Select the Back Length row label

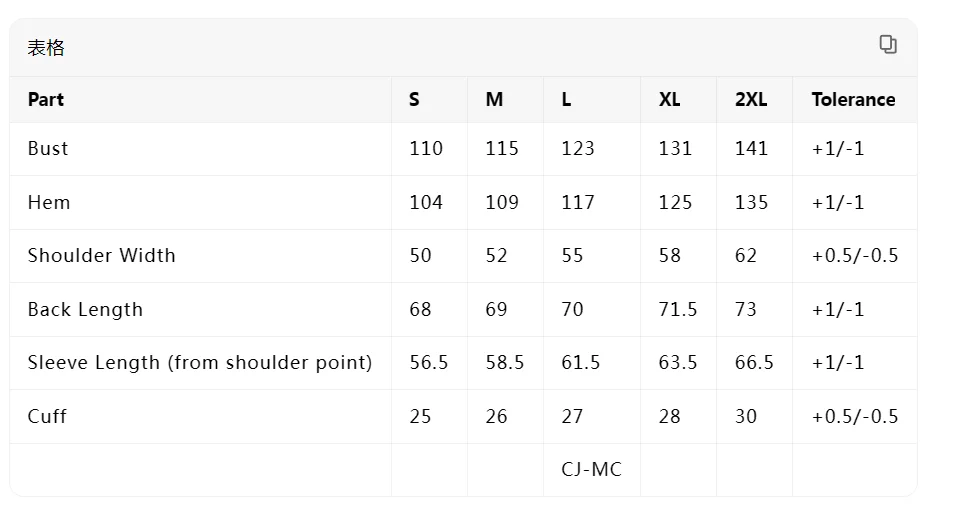(x=85, y=310)
